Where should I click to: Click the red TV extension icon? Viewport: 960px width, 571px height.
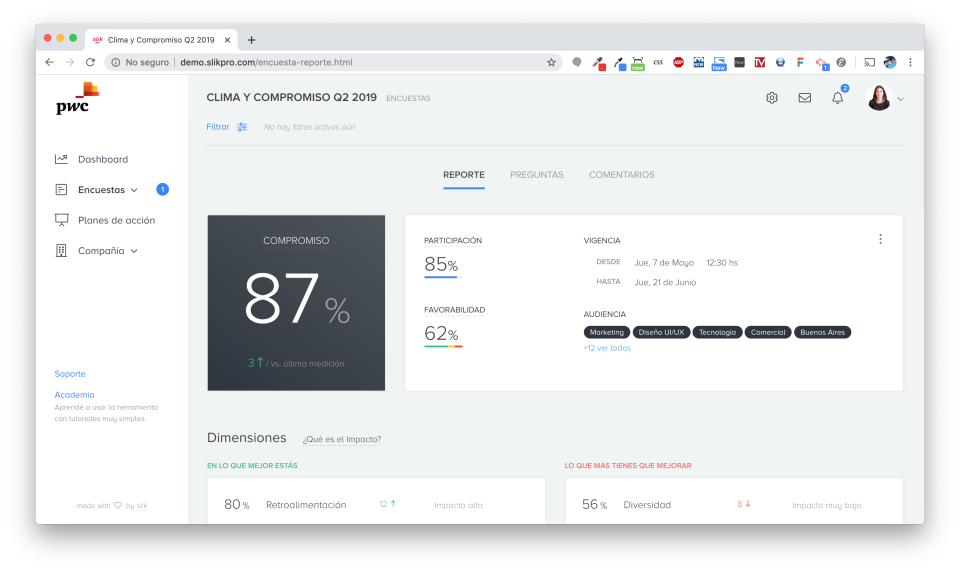[760, 62]
